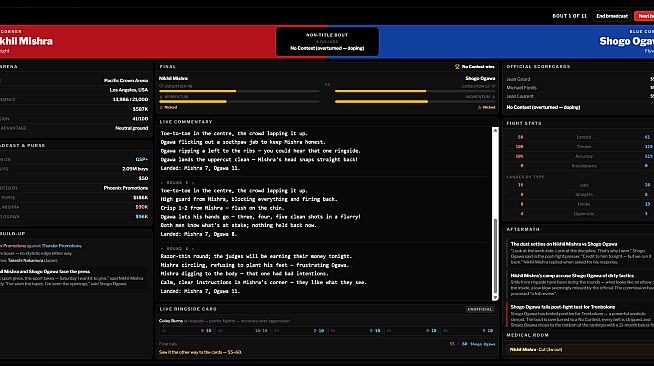
Task: Click the No Contest result box in header
Action: (x=327, y=42)
